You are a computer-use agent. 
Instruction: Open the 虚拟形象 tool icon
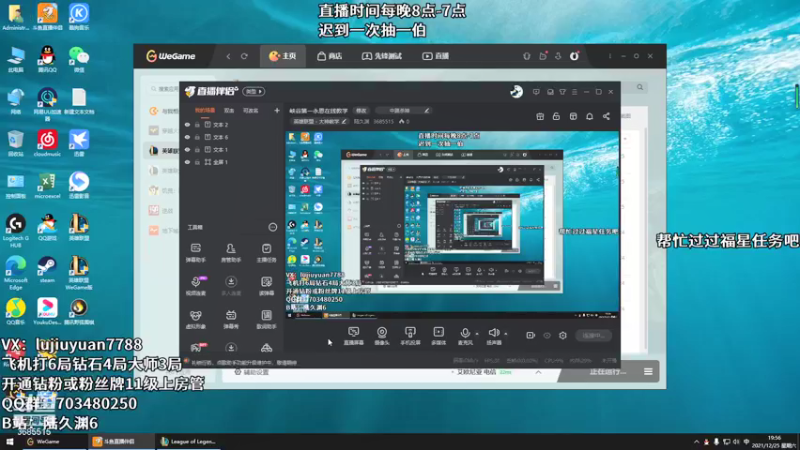pos(195,319)
